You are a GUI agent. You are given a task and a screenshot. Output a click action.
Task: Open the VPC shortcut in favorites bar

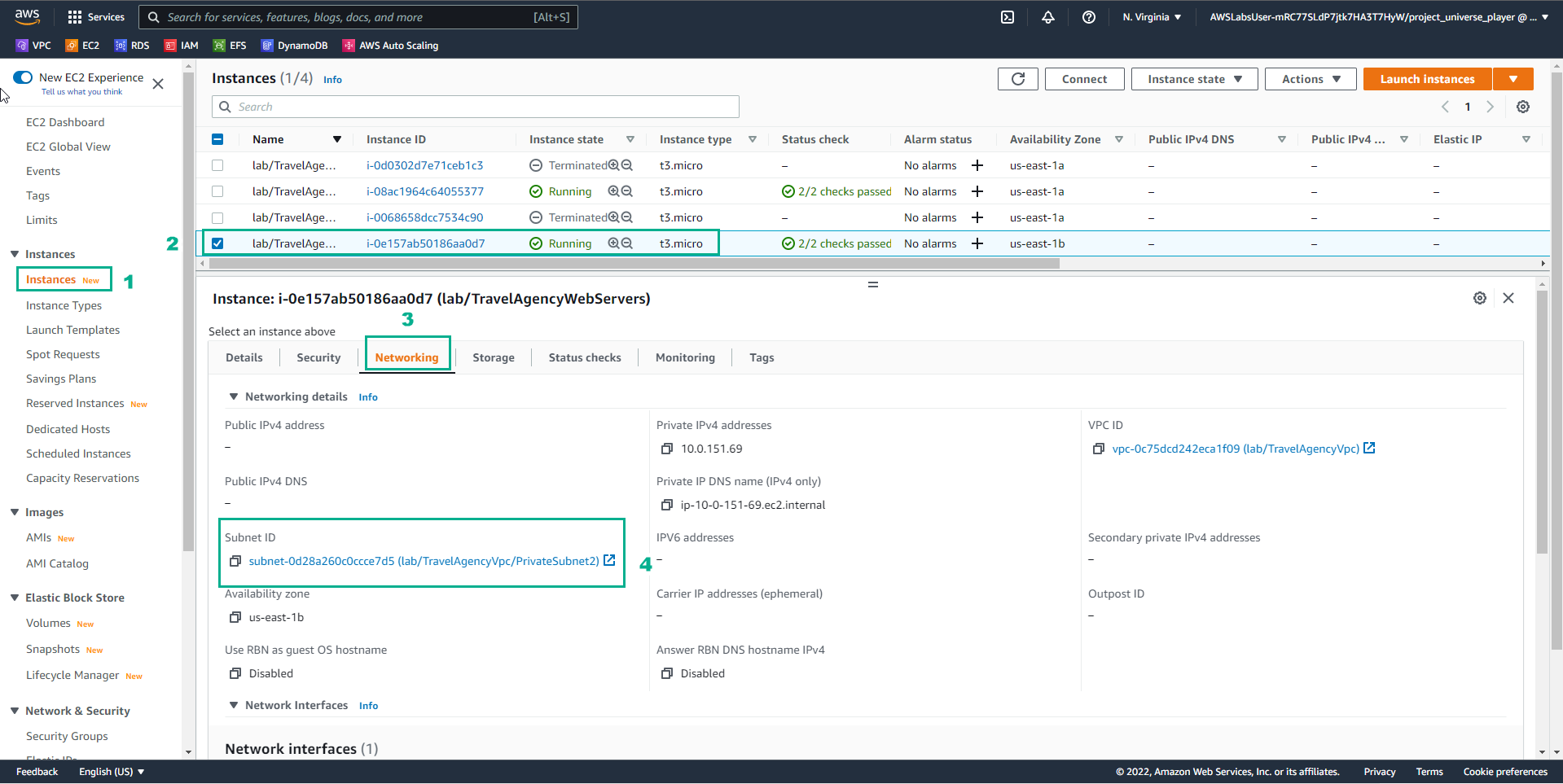point(33,46)
